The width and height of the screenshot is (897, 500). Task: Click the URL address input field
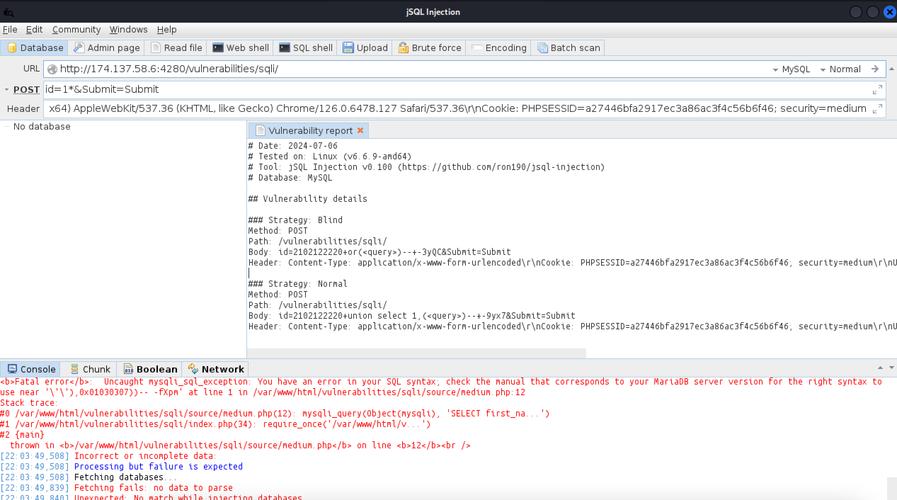point(400,69)
